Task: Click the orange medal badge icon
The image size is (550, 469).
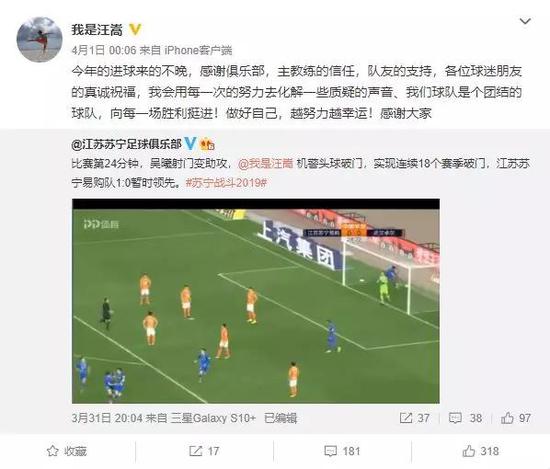Action: point(207,144)
